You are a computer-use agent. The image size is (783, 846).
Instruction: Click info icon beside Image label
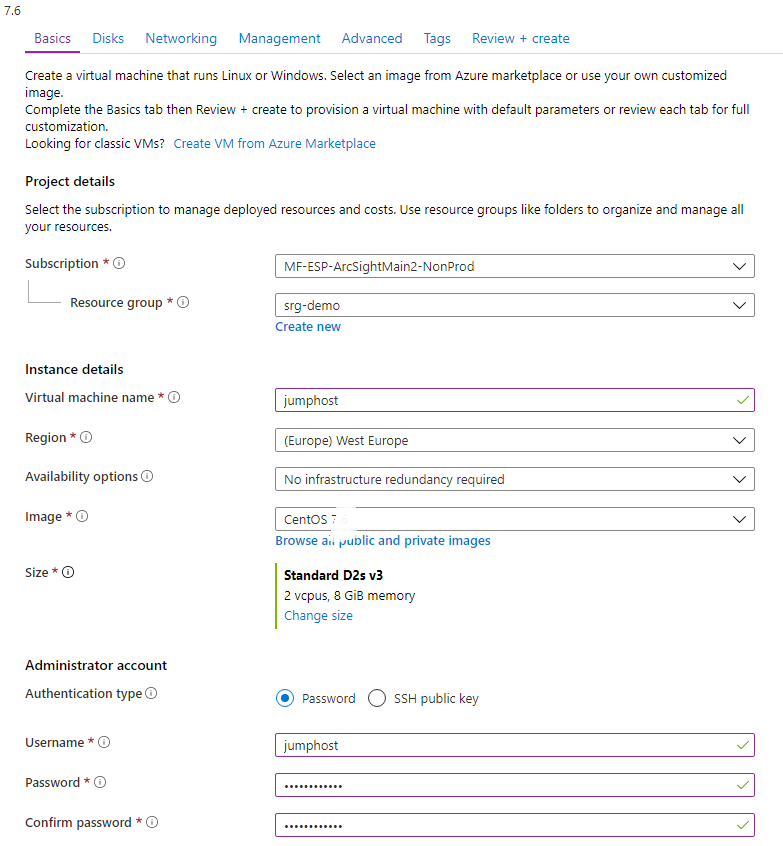[x=82, y=517]
